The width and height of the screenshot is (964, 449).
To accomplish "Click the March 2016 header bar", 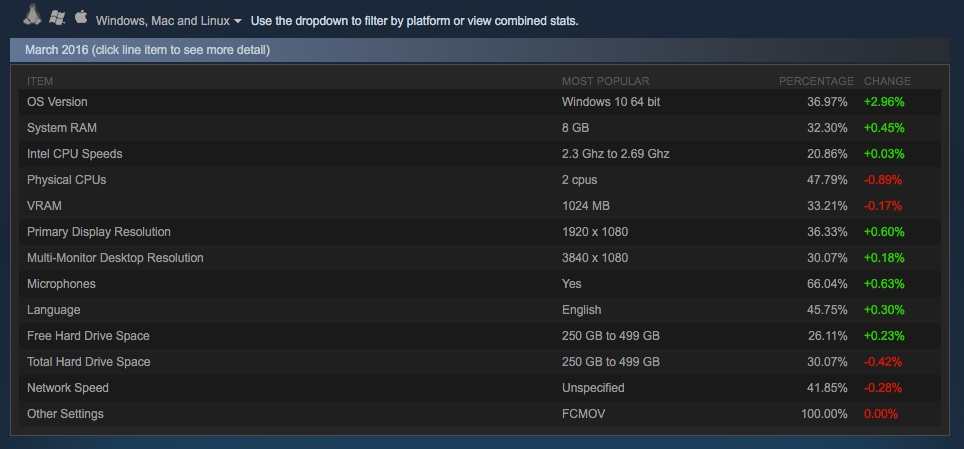I will point(480,50).
